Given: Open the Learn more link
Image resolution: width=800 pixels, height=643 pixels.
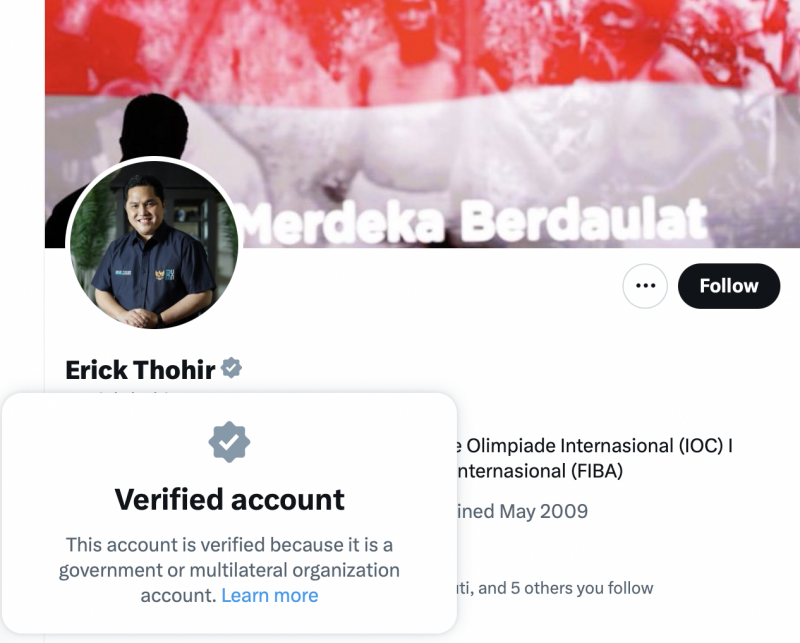Looking at the screenshot, I should coord(270,596).
